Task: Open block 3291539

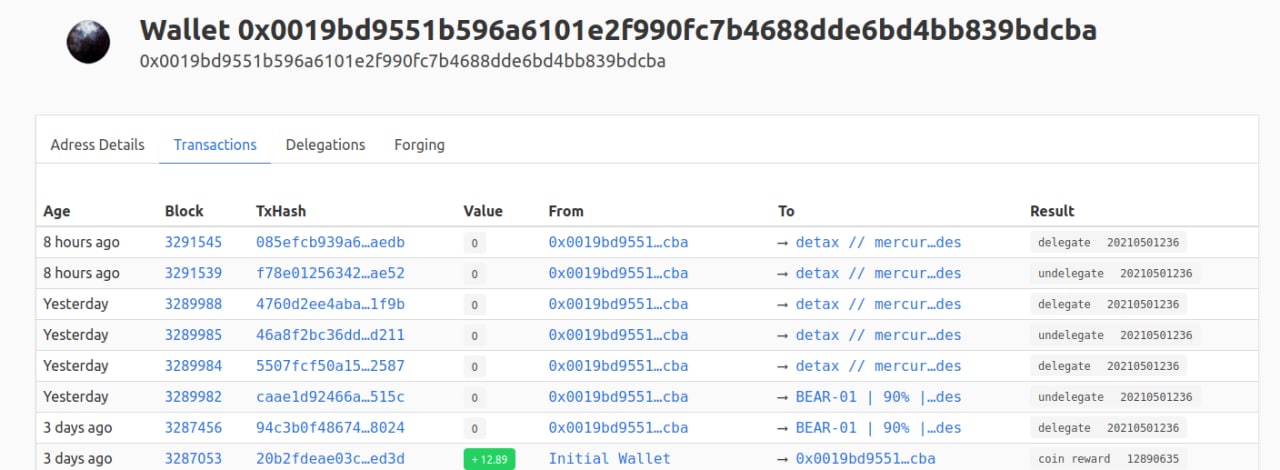Action: tap(193, 273)
